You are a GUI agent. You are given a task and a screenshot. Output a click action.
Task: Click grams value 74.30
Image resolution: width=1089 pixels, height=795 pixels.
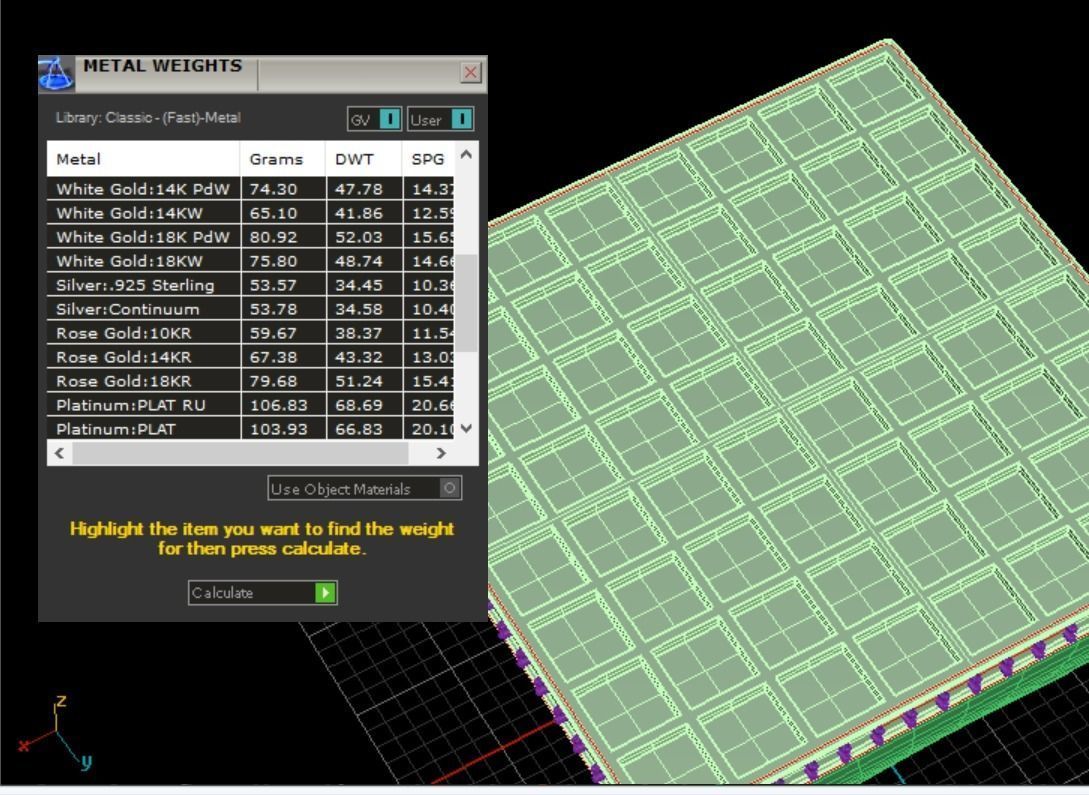pyautogui.click(x=274, y=189)
